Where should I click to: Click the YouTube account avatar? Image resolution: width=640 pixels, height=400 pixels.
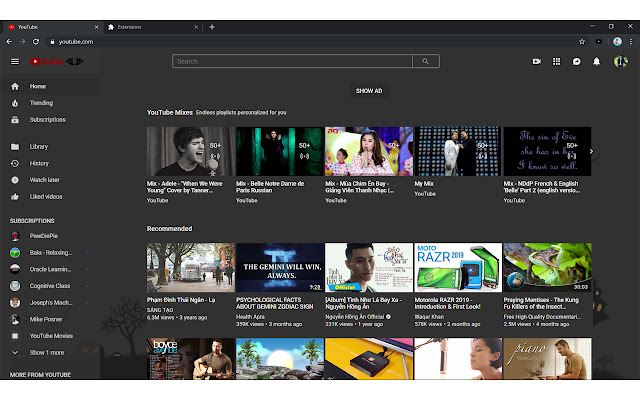[620, 61]
